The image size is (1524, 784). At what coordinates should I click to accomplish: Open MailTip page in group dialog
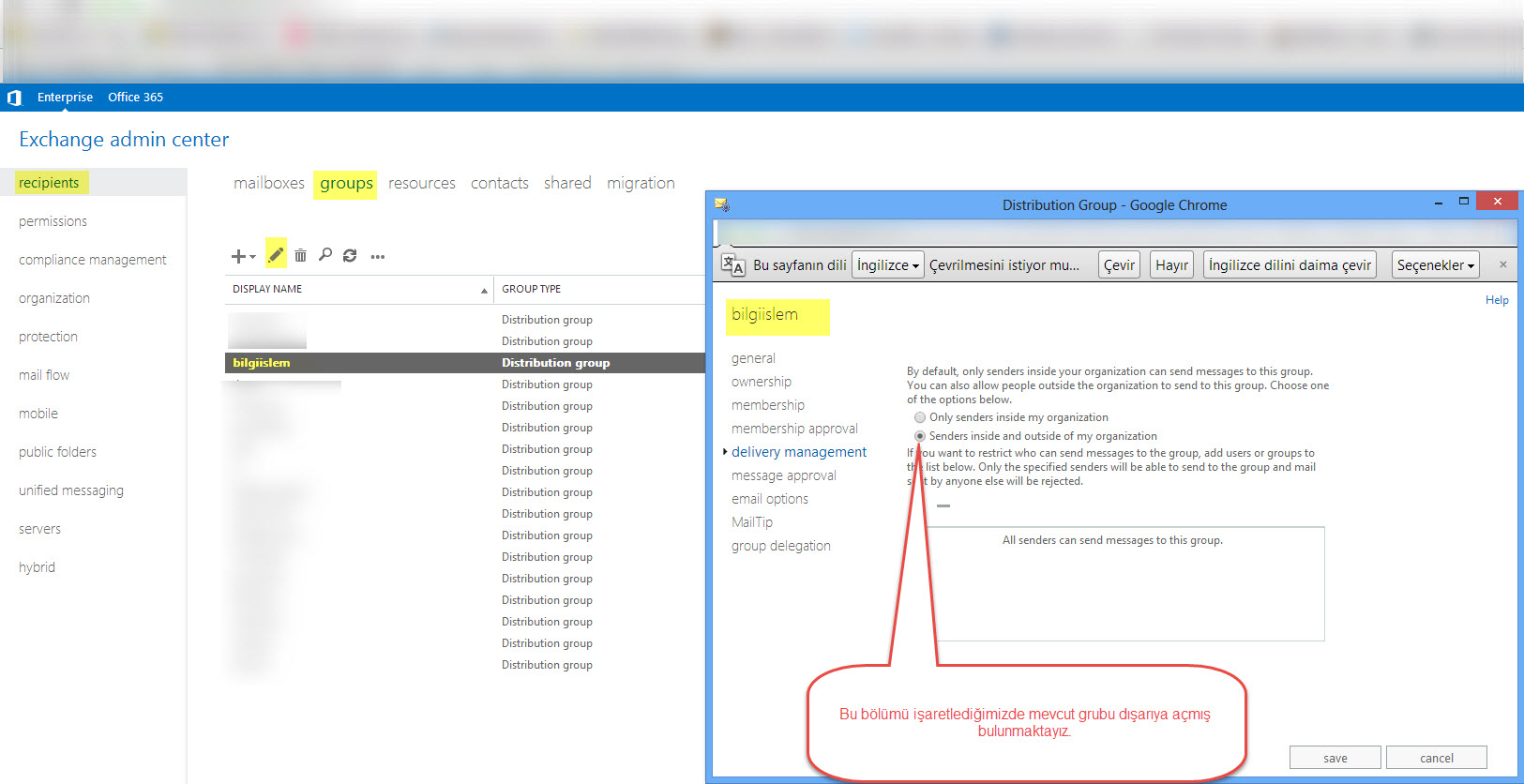tap(752, 522)
